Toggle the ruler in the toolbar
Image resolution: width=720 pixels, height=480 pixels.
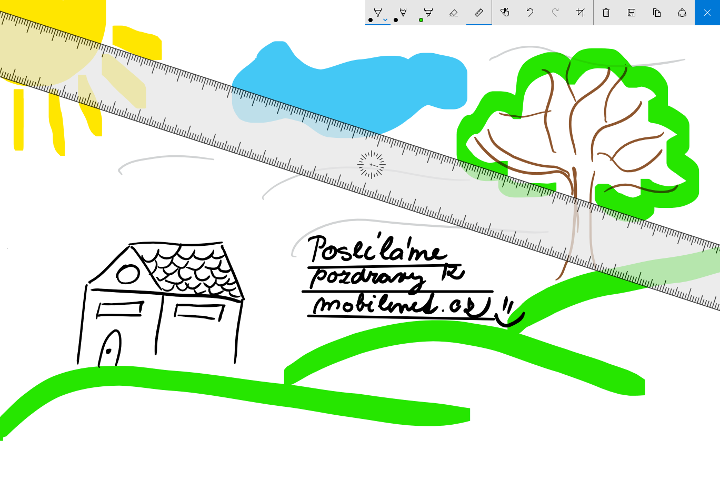tap(479, 12)
